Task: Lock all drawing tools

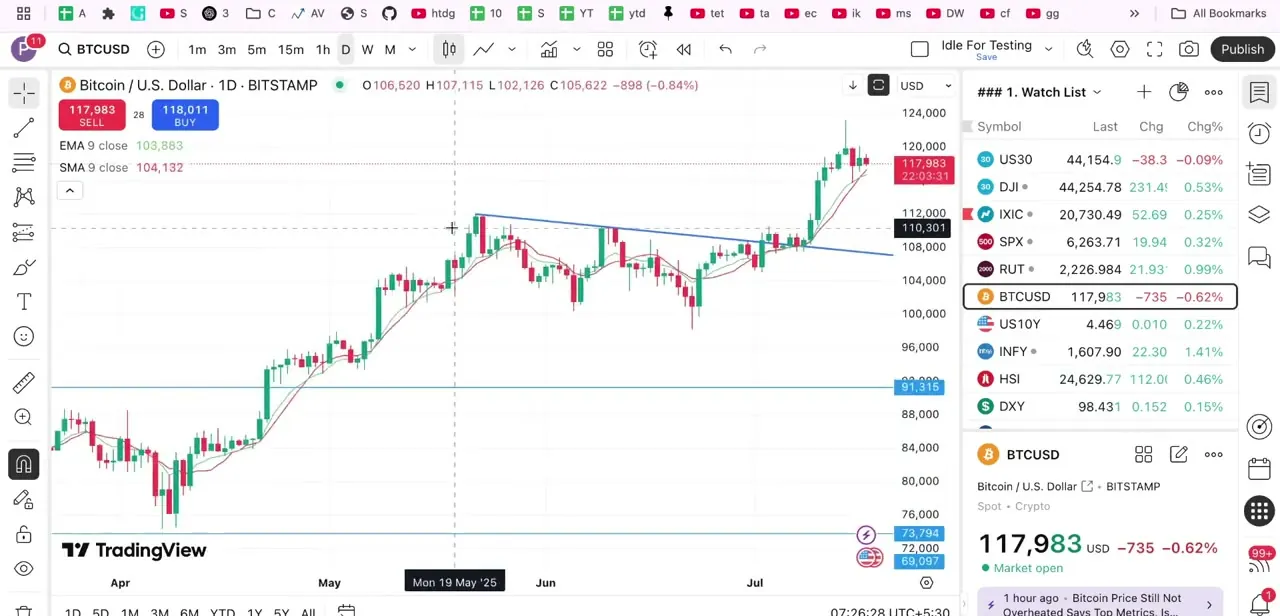Action: 24,534
